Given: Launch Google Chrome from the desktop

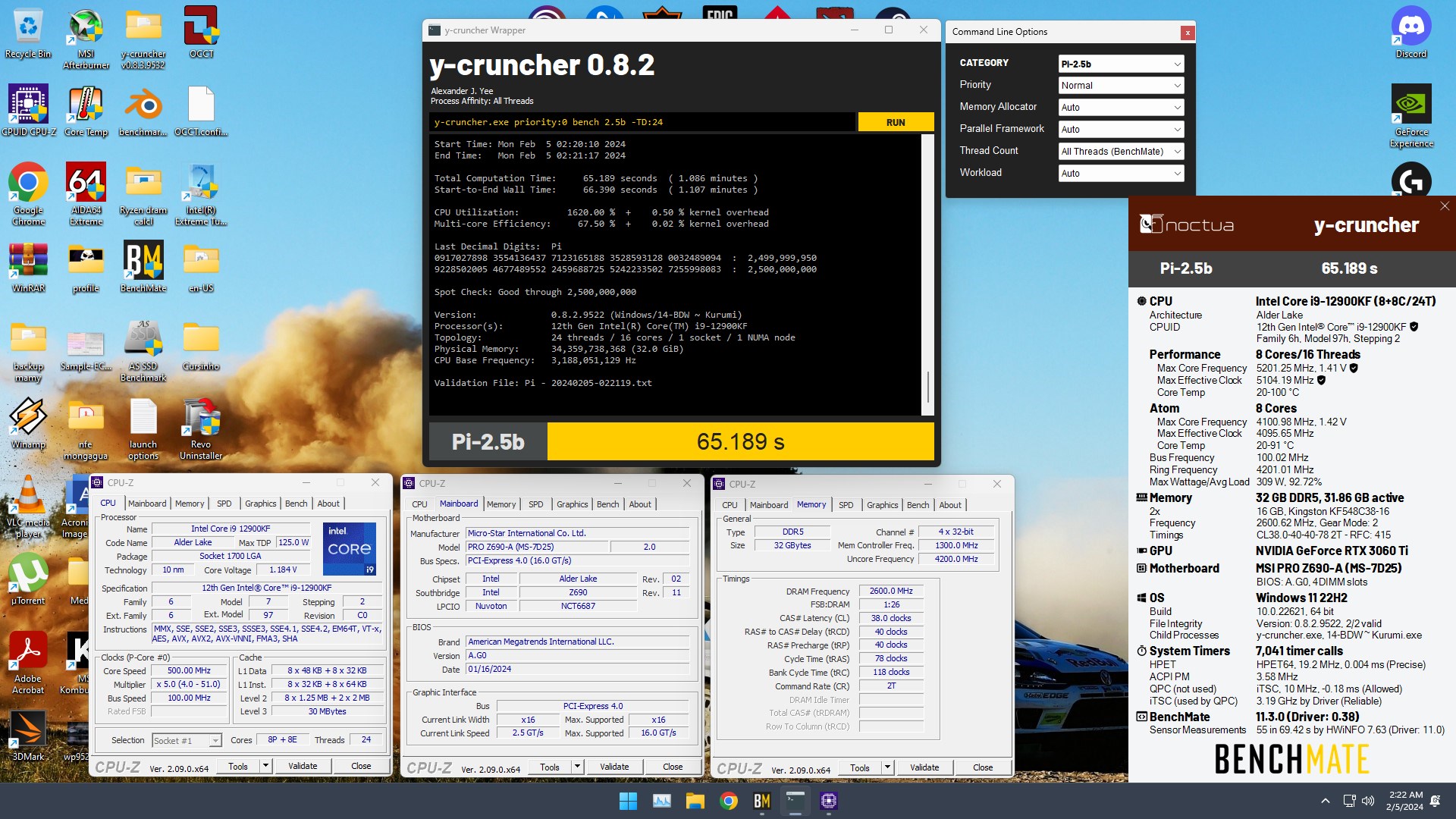Looking at the screenshot, I should click(28, 193).
